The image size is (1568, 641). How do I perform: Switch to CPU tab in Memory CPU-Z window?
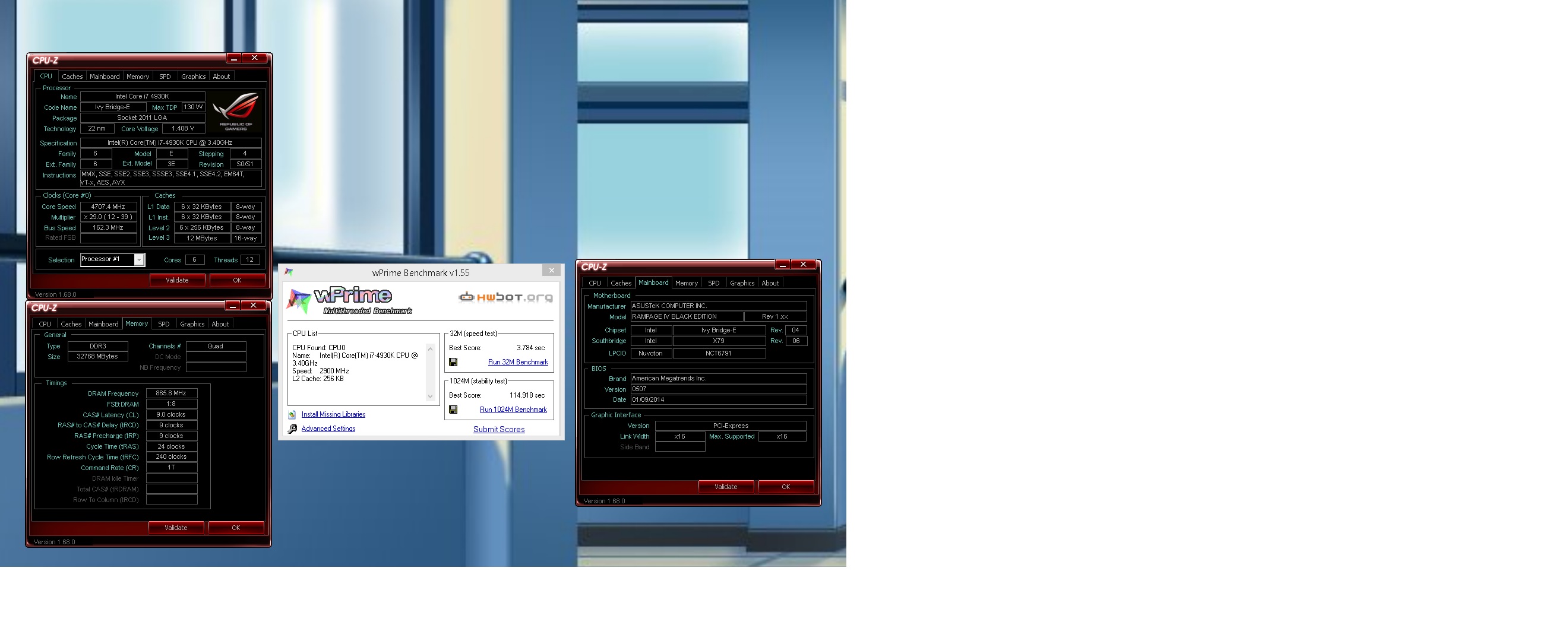(x=45, y=324)
